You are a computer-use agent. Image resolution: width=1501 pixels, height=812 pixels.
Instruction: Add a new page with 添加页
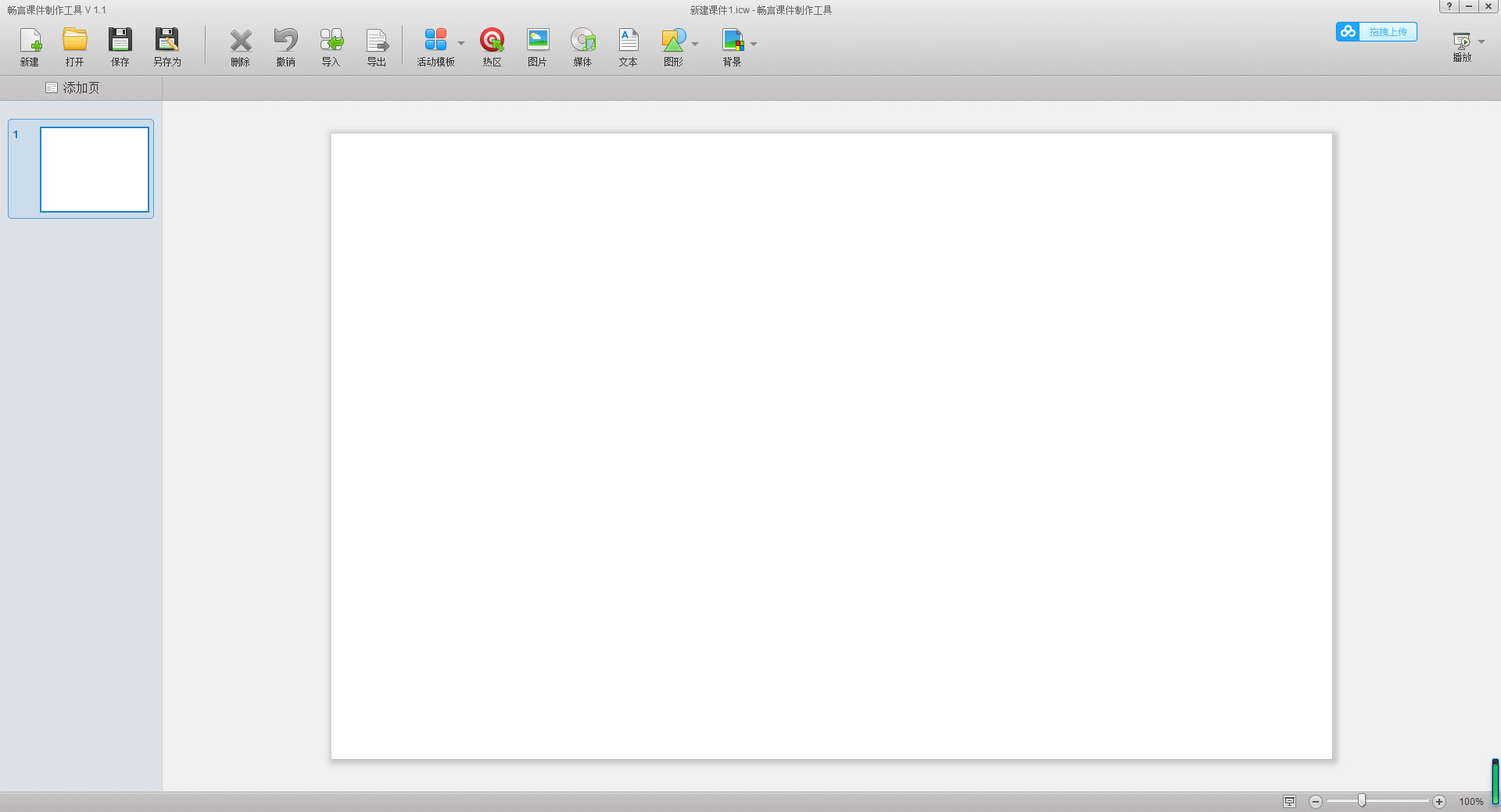click(73, 88)
